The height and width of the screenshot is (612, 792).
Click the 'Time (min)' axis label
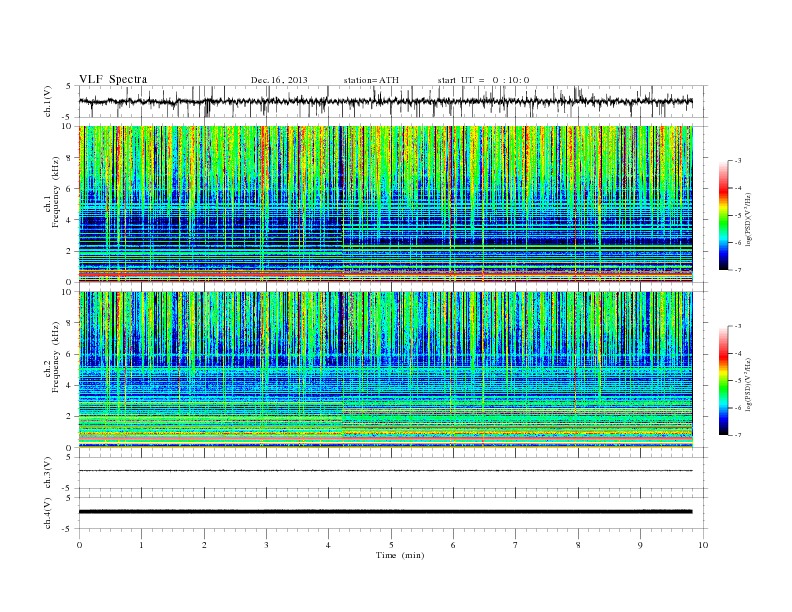click(400, 555)
